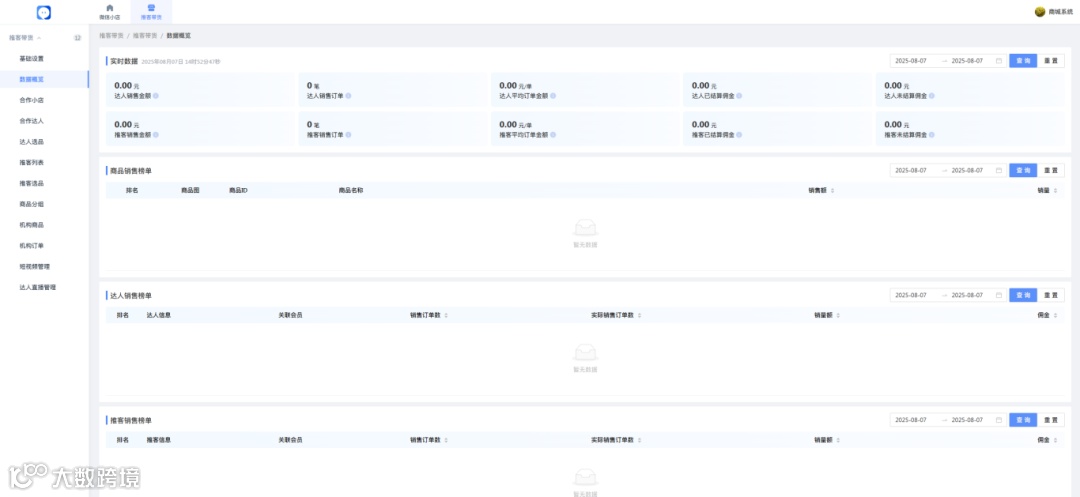1080x497 pixels.
Task: Click 重置 button in 推客销售榜单 section
Action: [x=1050, y=420]
